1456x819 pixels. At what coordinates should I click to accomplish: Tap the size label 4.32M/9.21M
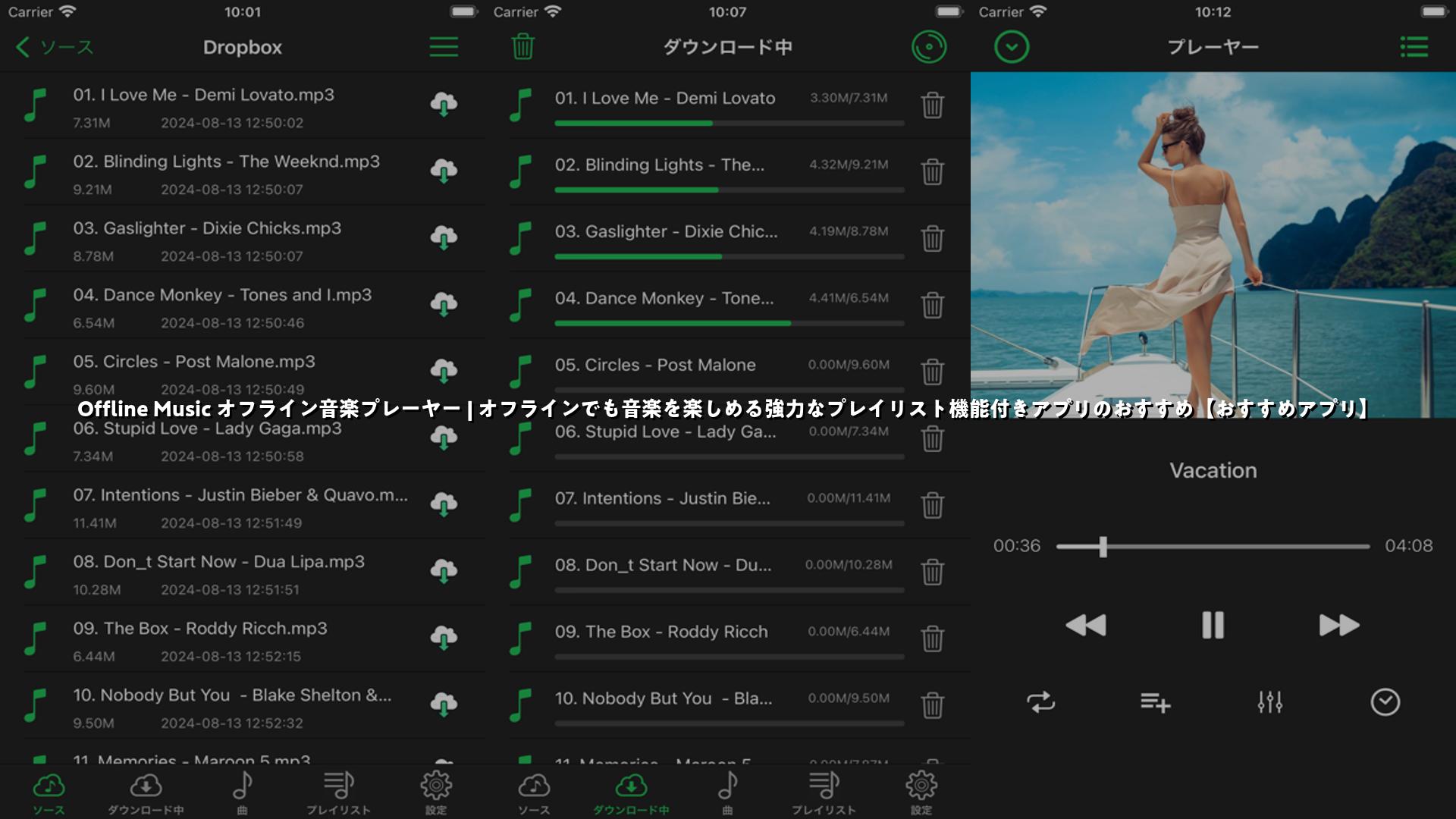[x=849, y=165]
